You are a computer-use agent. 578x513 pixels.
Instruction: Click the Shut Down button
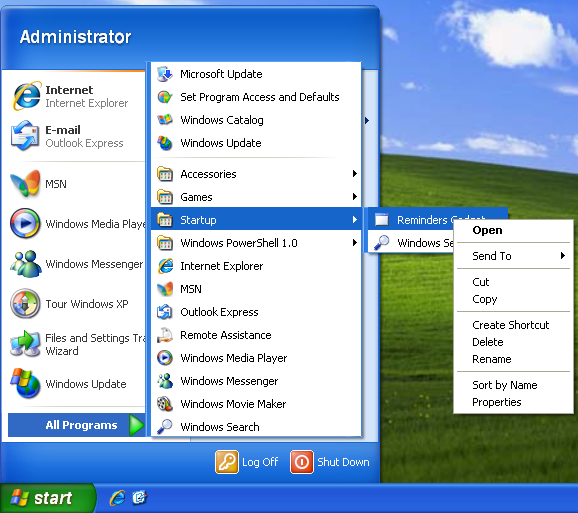330,462
